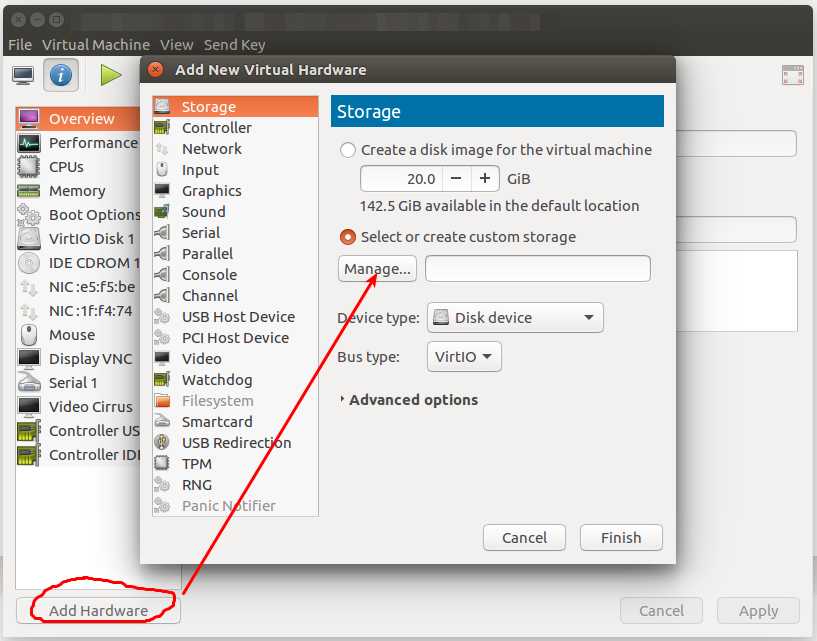The image size is (817, 641).
Task: Select Channel in the hardware type list
Action: (235, 295)
